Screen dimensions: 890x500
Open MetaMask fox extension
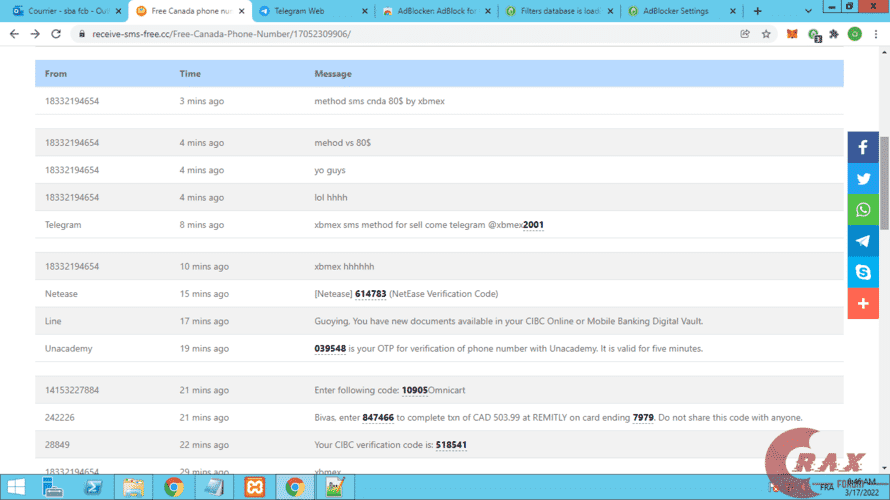coord(792,34)
